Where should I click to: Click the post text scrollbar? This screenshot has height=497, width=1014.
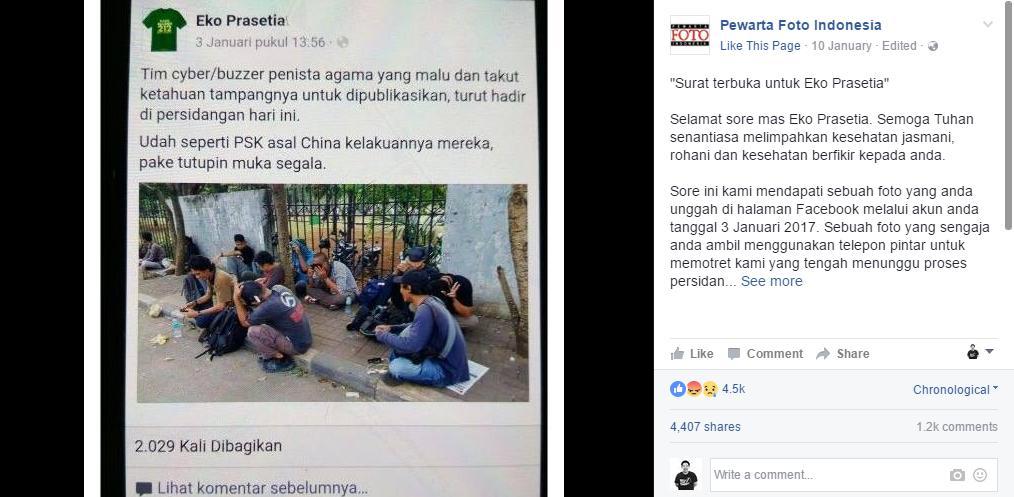tap(1008, 115)
